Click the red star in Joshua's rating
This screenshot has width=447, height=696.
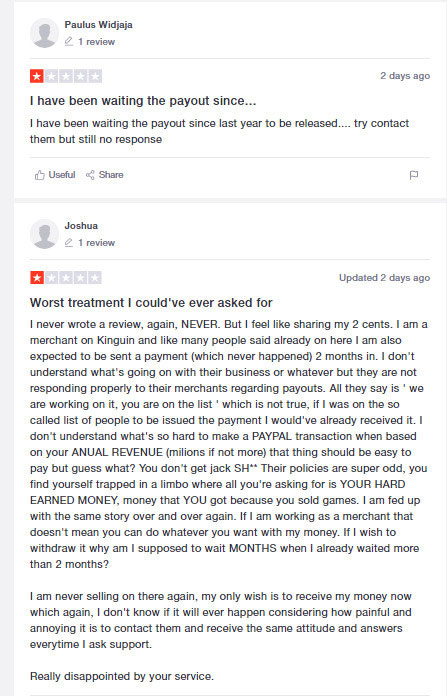(37, 278)
